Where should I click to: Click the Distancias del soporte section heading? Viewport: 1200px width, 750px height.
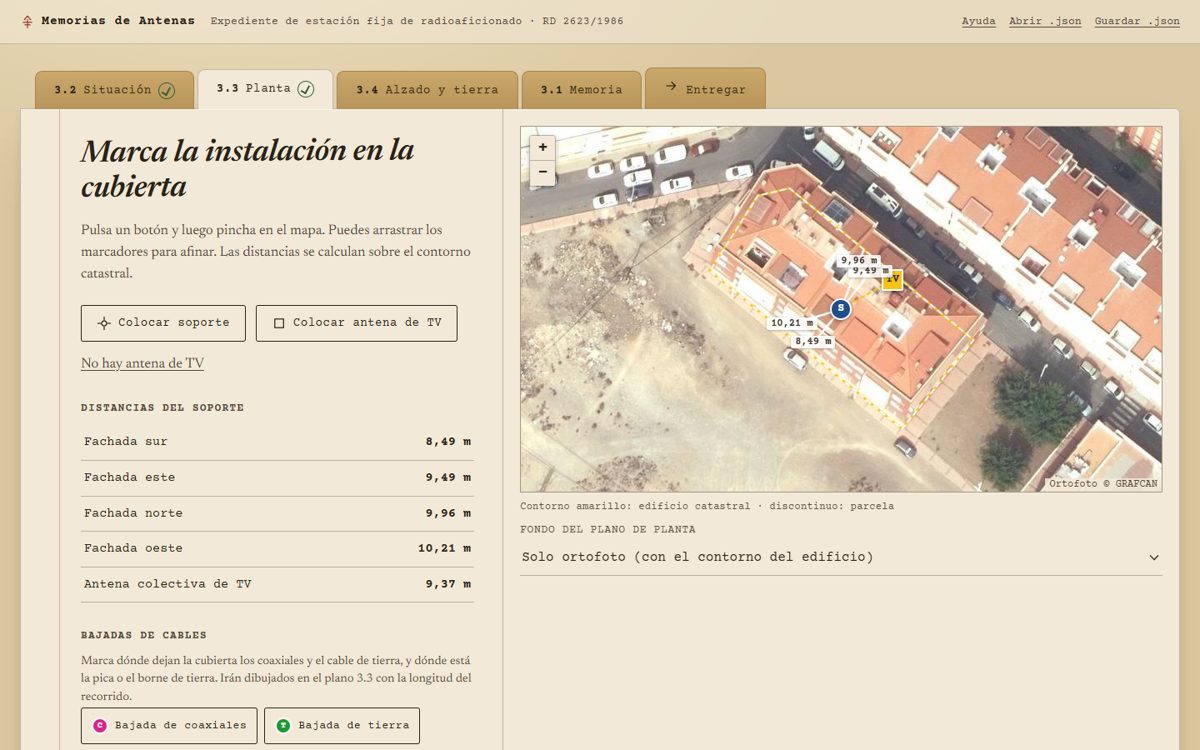tap(163, 408)
